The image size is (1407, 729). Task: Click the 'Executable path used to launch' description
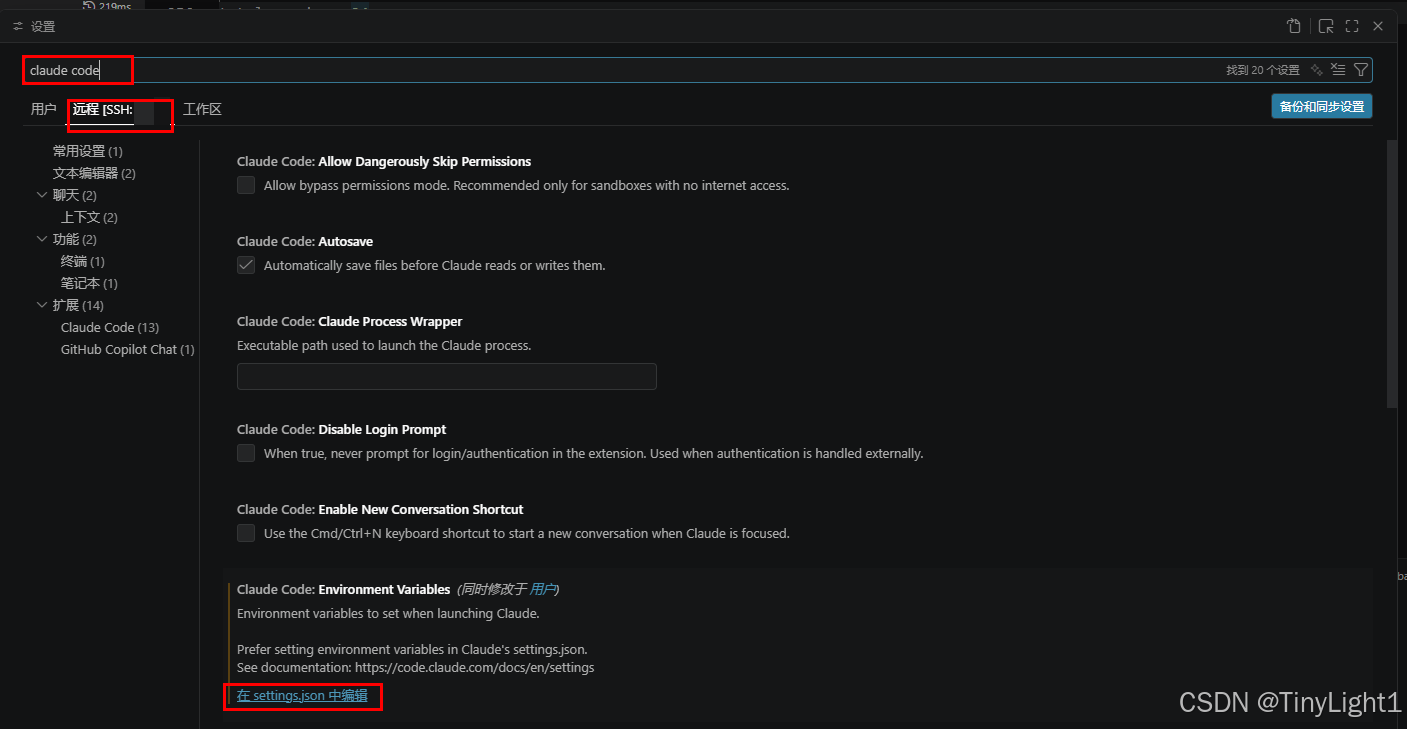384,345
